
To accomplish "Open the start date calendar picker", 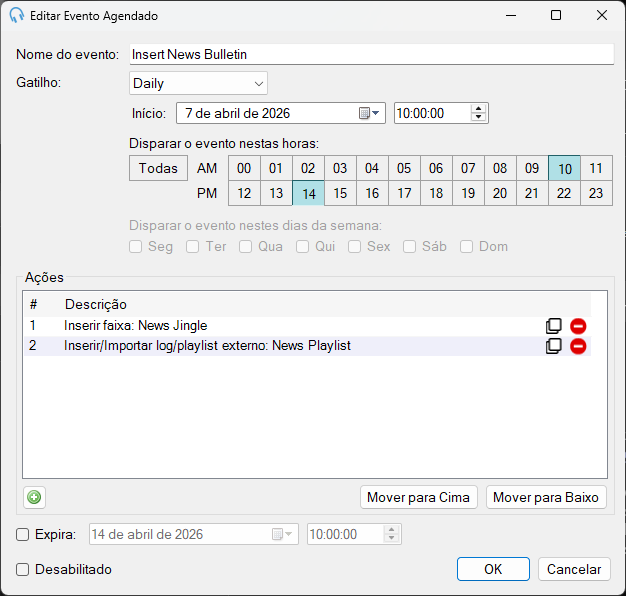I will click(369, 113).
